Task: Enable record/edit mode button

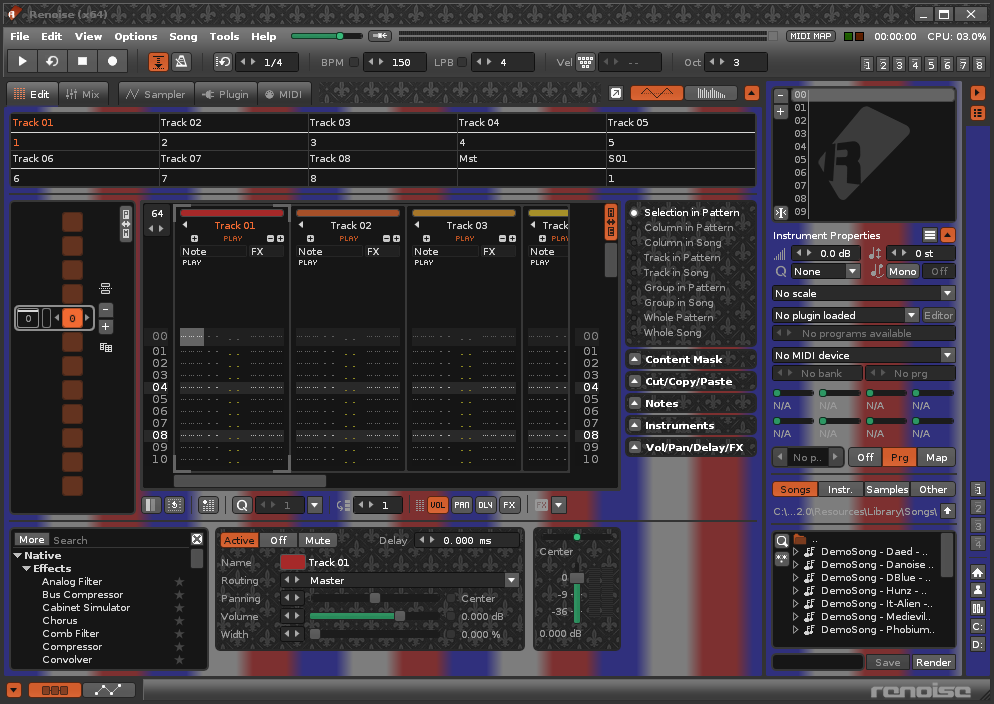Action: [112, 61]
